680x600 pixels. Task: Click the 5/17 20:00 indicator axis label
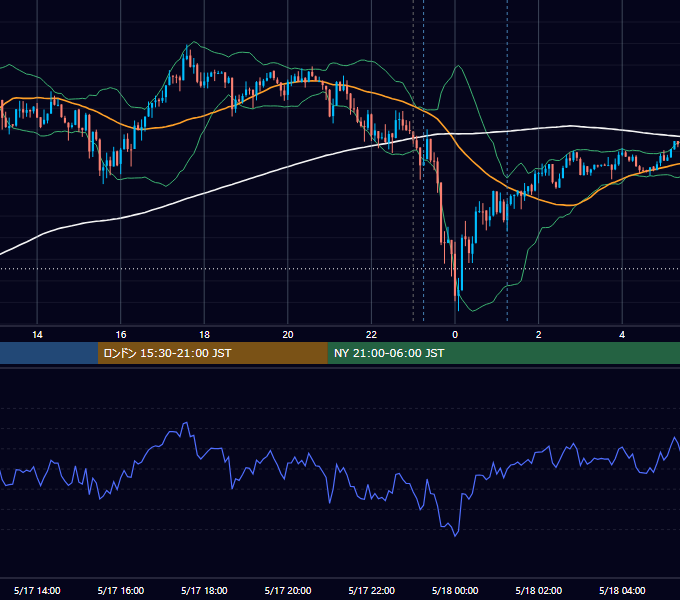pyautogui.click(x=288, y=590)
